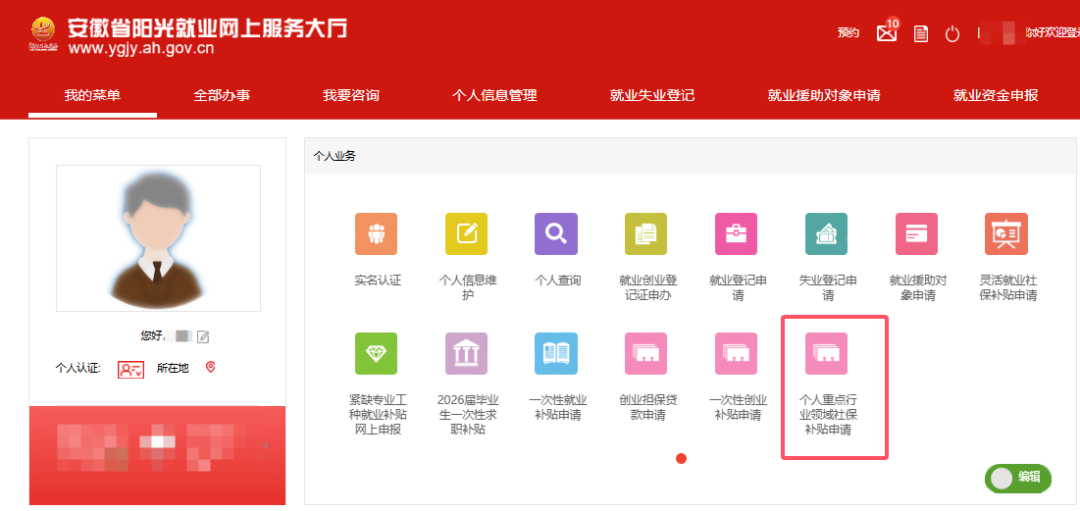Image resolution: width=1080 pixels, height=511 pixels.
Task: Click the edit pencil beside 您好 name
Action: click(202, 336)
